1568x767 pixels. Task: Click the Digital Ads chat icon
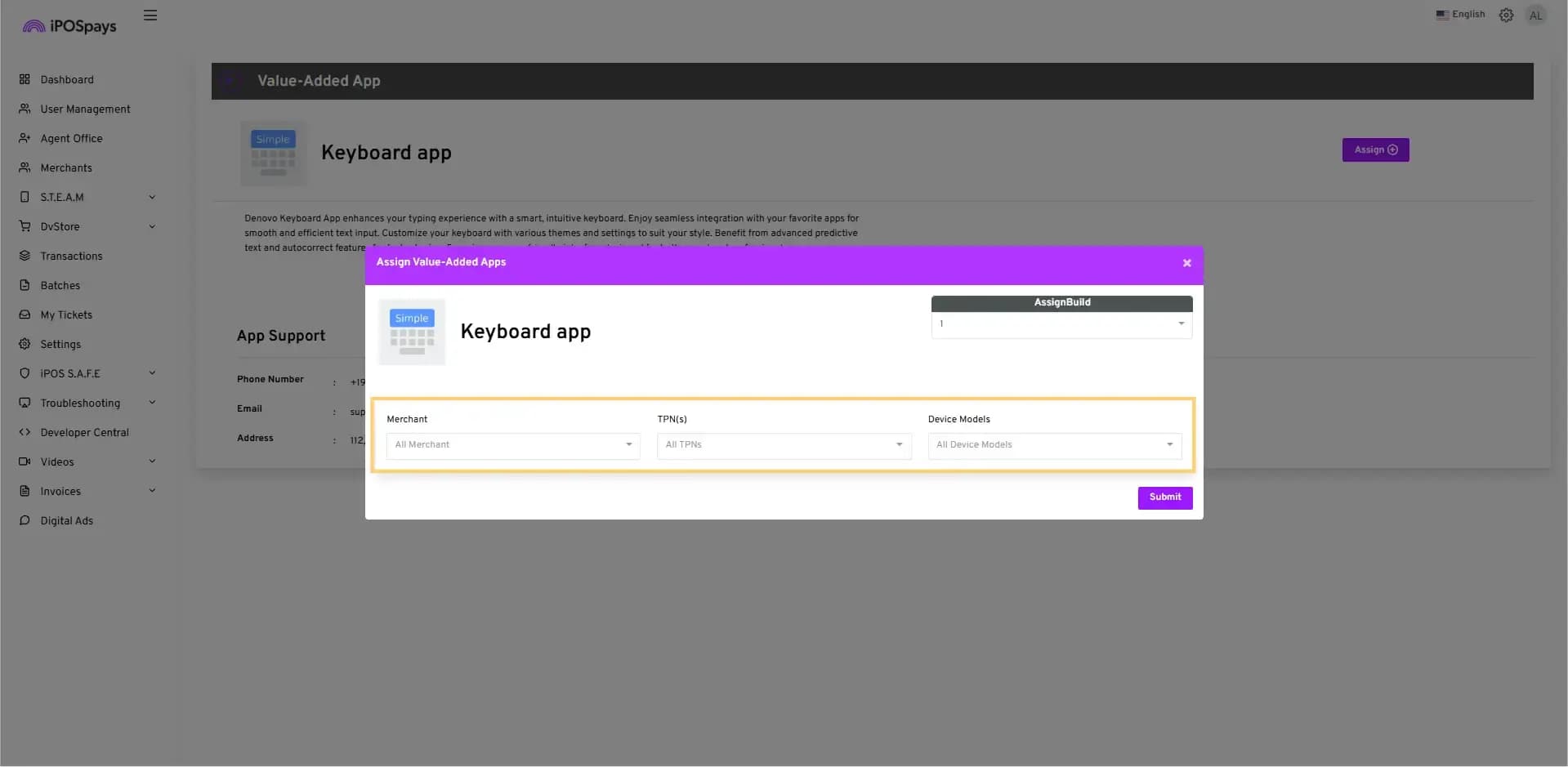(x=25, y=520)
